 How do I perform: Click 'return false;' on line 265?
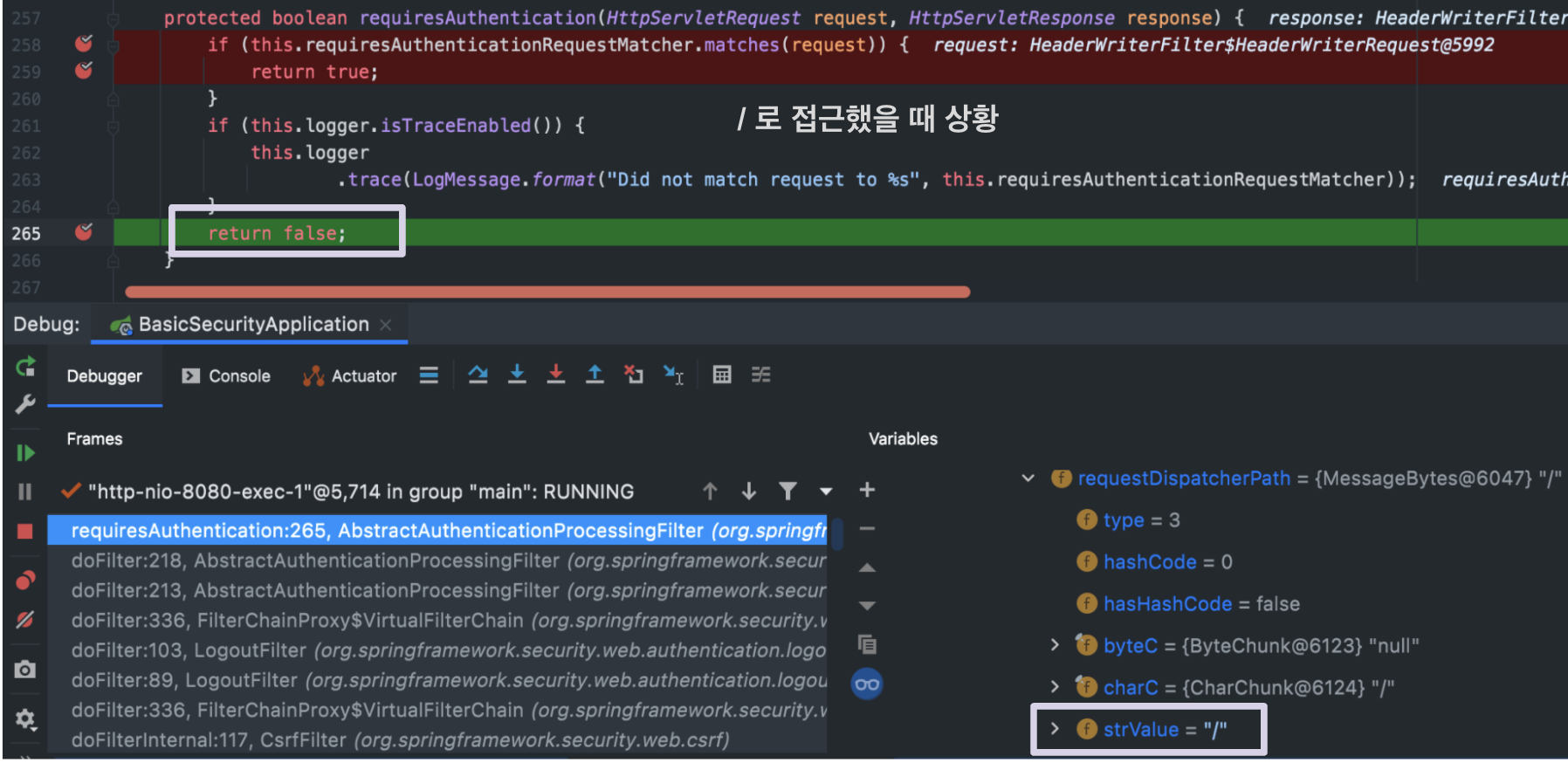point(277,233)
